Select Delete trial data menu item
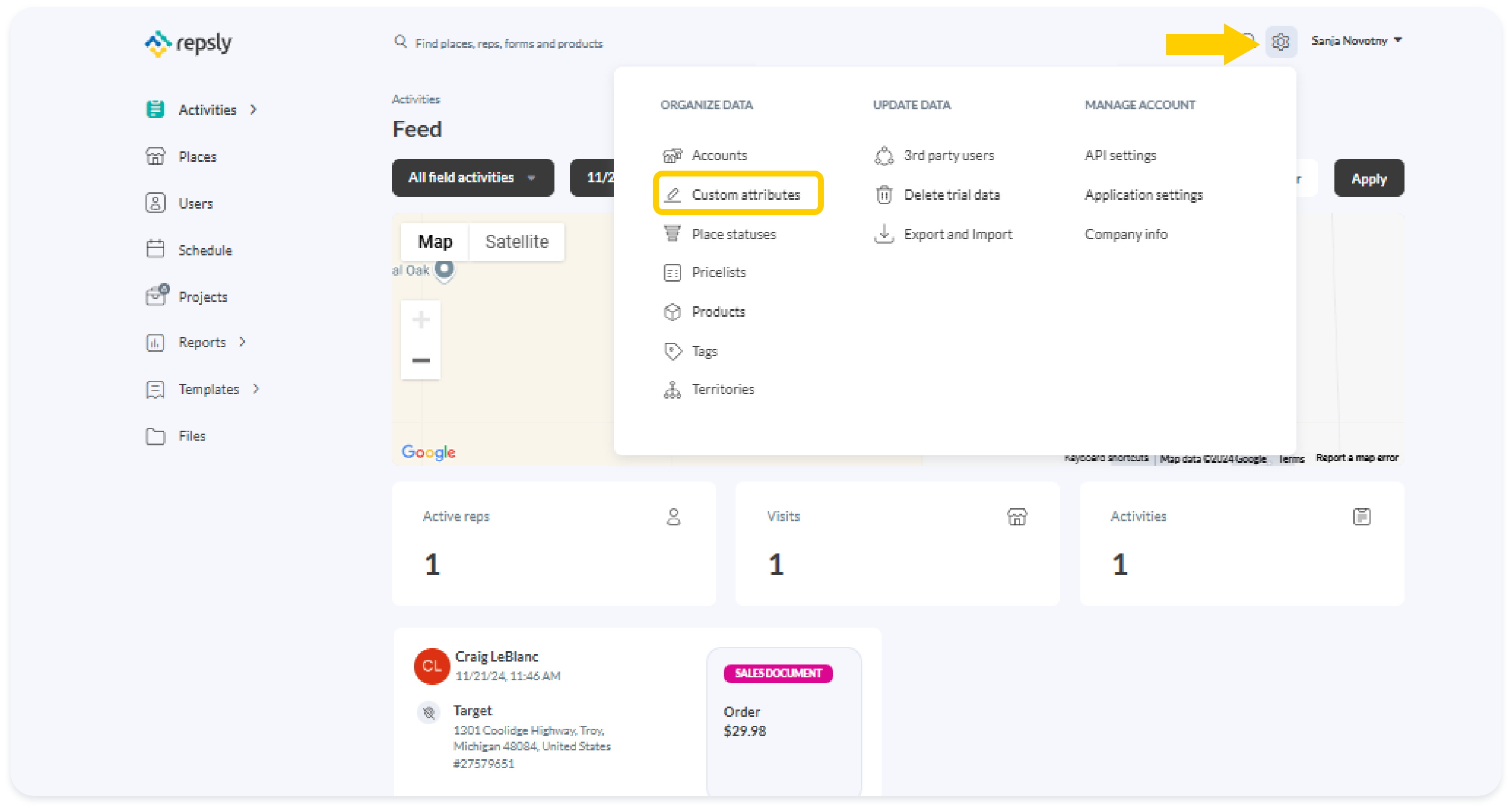The image size is (1512, 810). [952, 195]
